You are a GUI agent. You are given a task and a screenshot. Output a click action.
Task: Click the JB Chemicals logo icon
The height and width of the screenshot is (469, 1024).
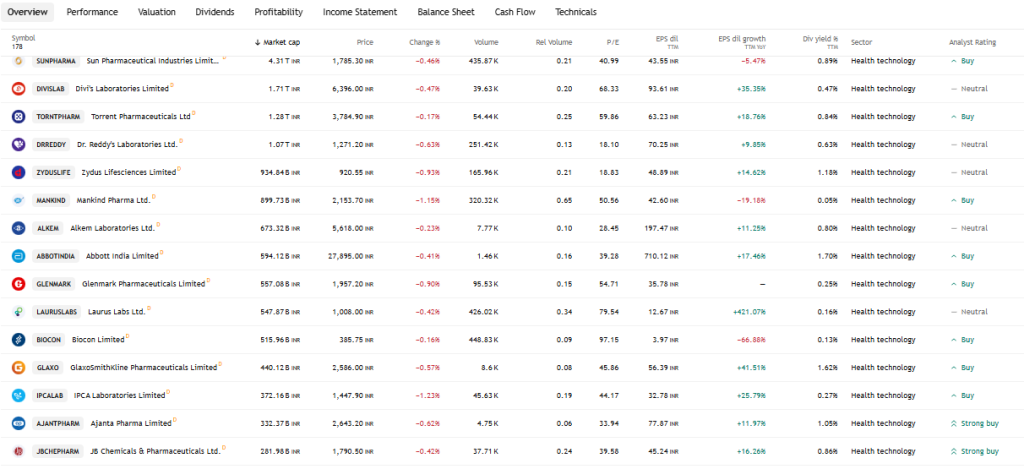(18, 451)
